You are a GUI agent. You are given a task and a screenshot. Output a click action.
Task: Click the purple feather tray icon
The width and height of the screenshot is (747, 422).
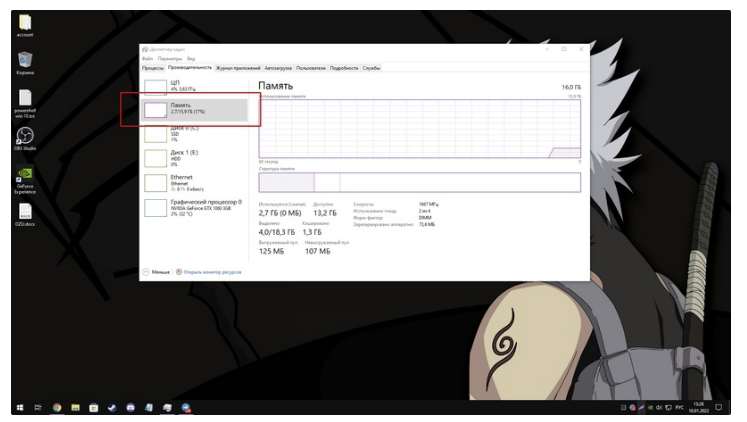click(x=641, y=408)
